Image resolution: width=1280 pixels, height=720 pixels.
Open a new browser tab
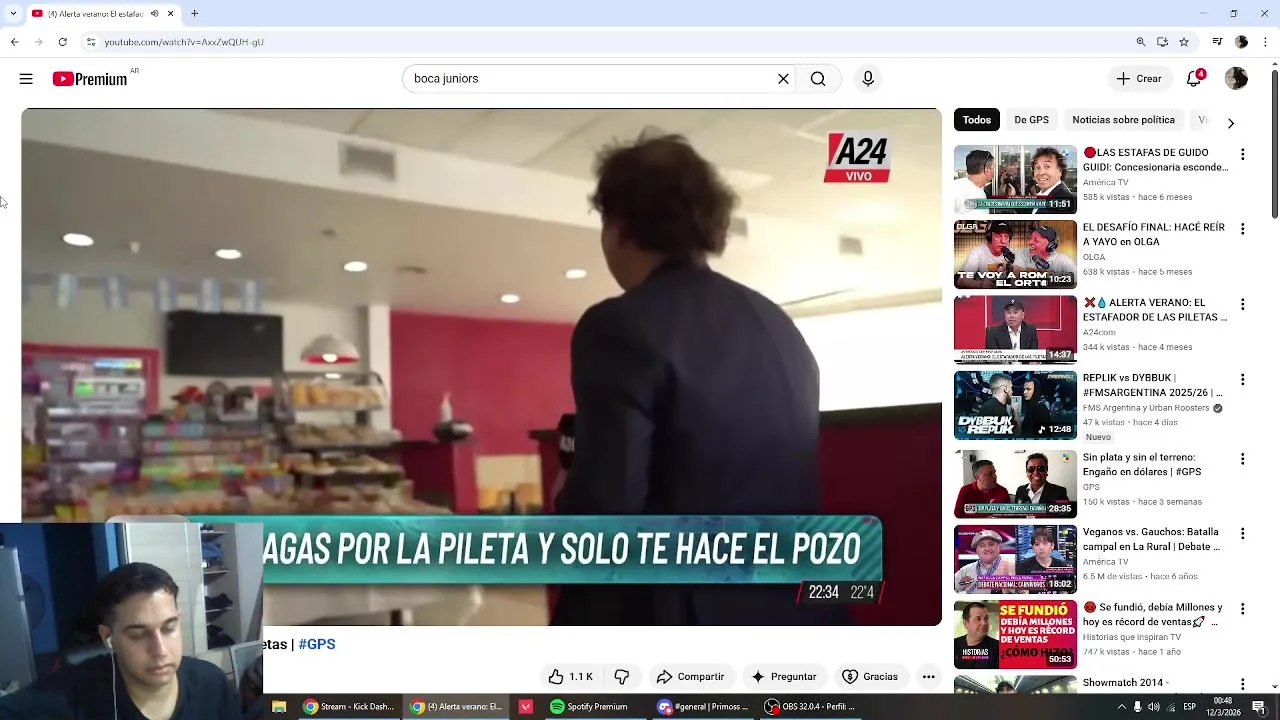click(194, 14)
